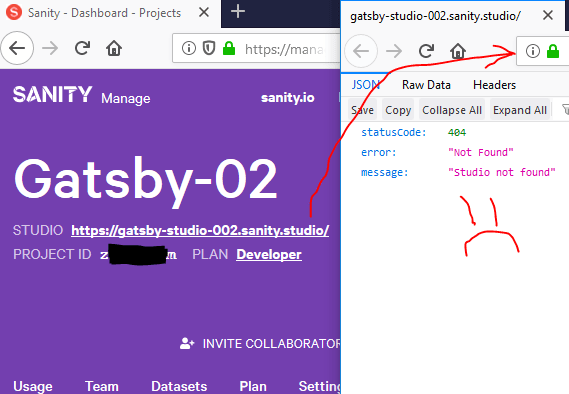Reload the gatsby-studio-002 page
569x394 pixels.
click(x=426, y=51)
